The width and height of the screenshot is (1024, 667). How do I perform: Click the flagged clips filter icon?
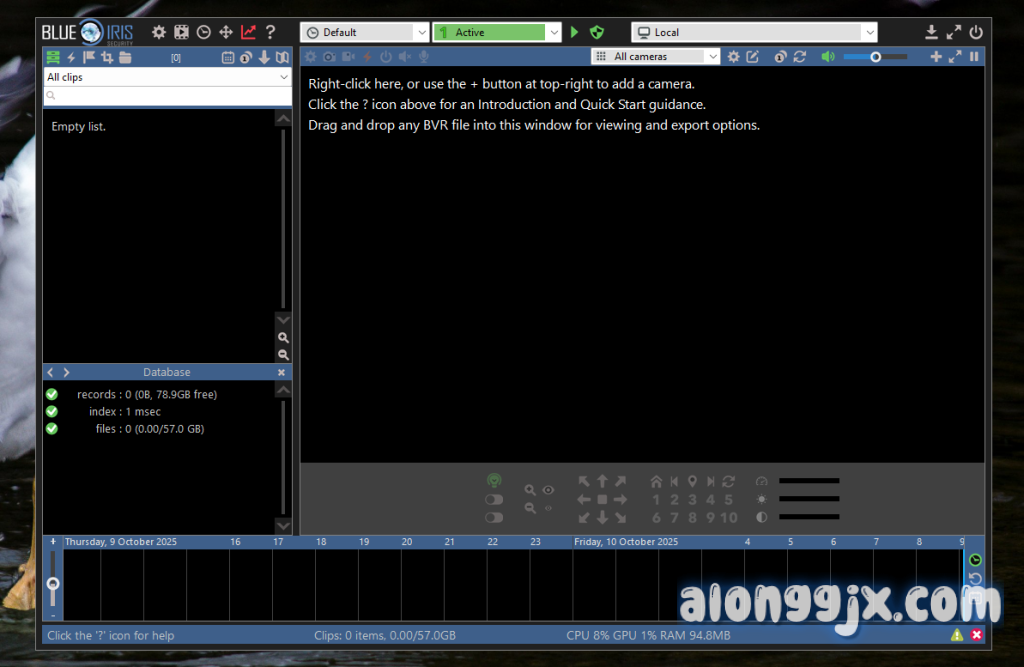tap(89, 57)
